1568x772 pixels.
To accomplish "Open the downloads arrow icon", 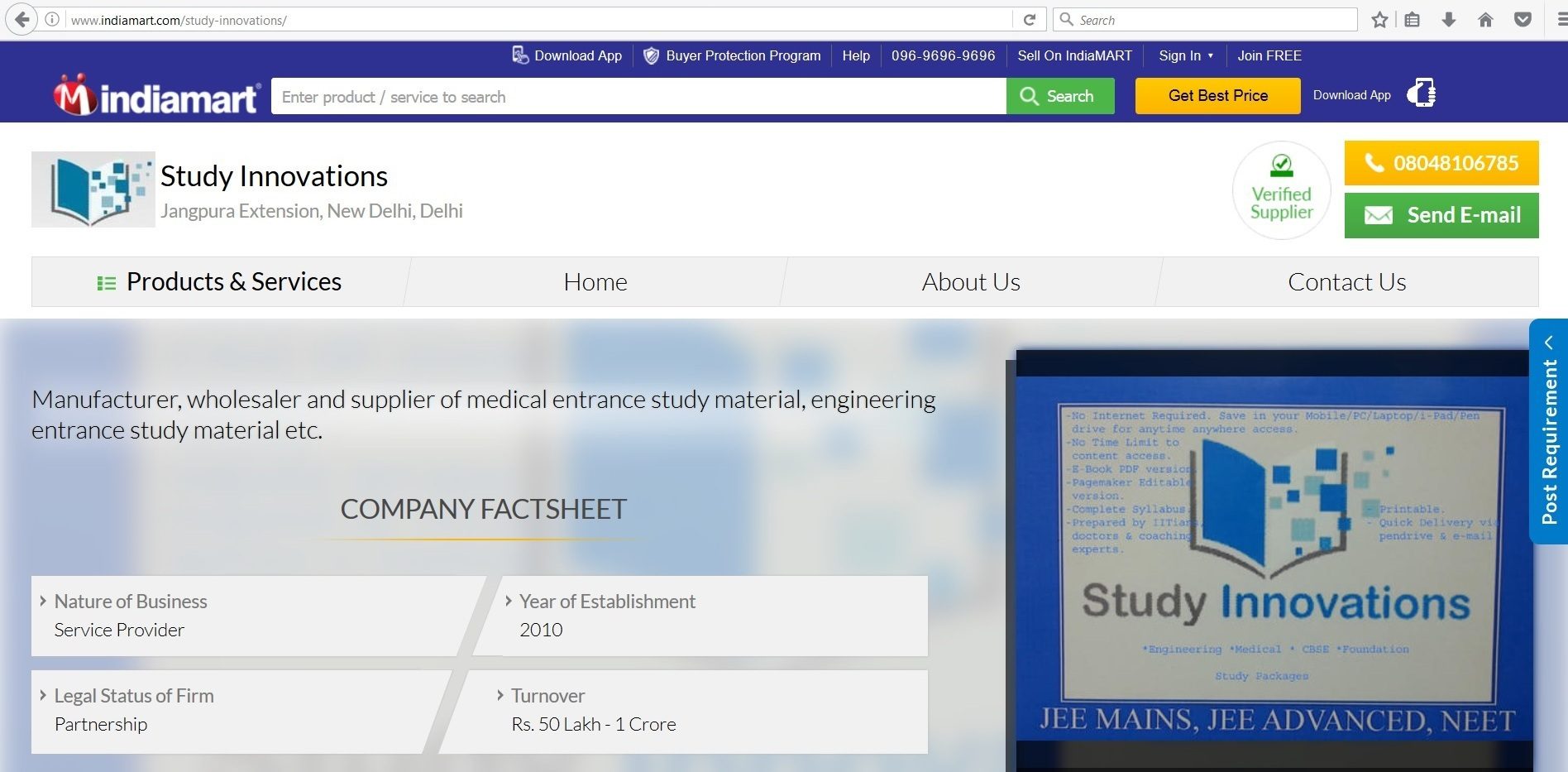I will (x=1449, y=20).
